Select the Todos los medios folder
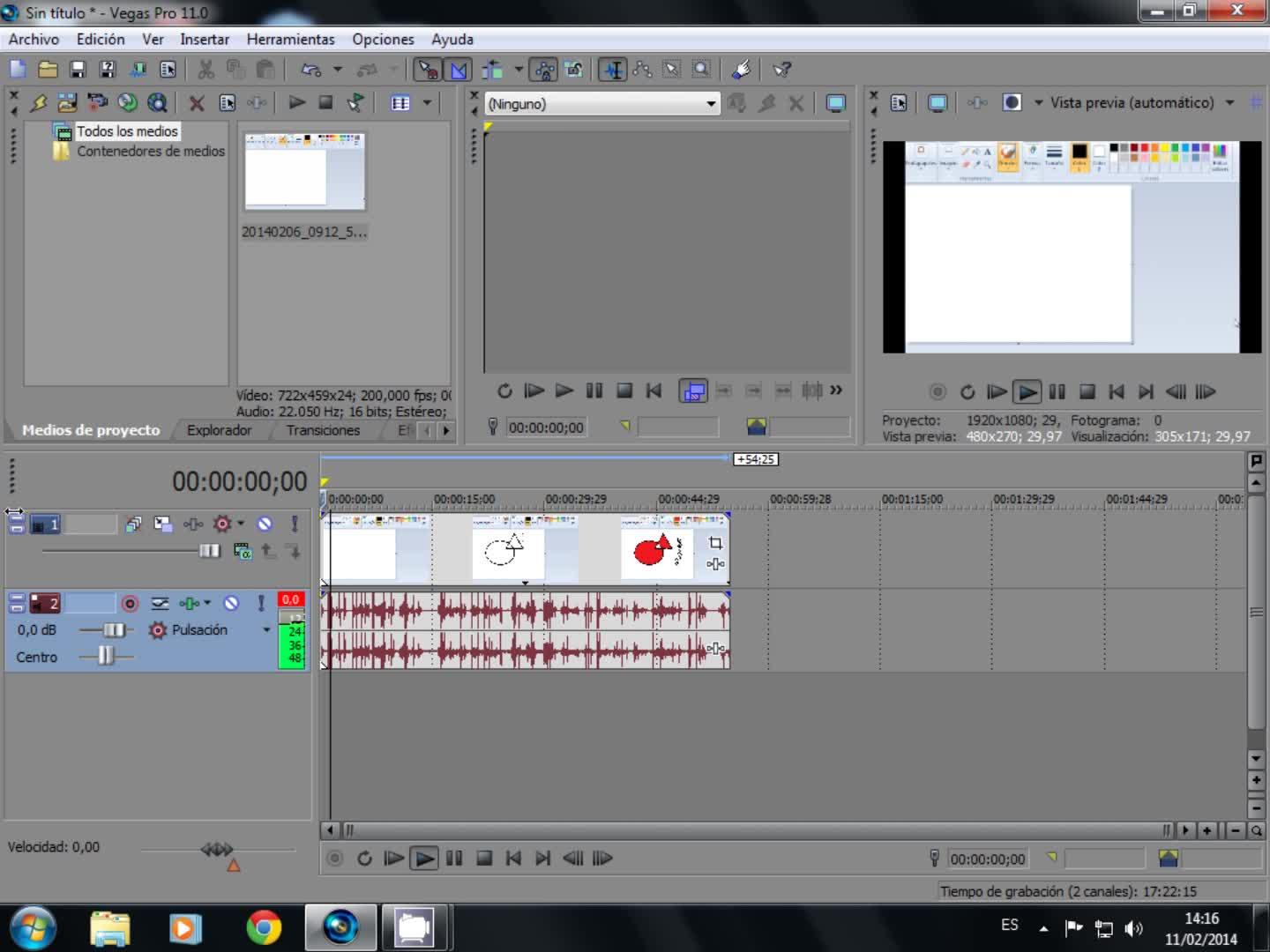 coord(127,131)
